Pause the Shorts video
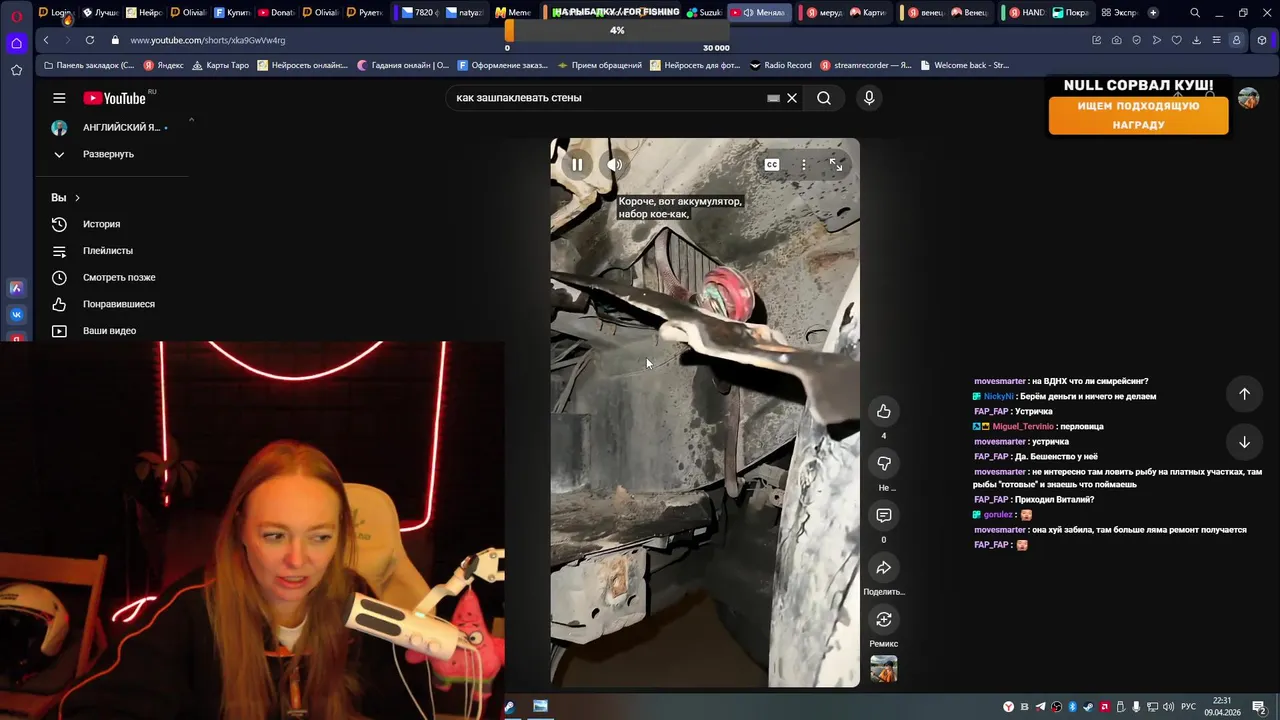 pos(577,165)
